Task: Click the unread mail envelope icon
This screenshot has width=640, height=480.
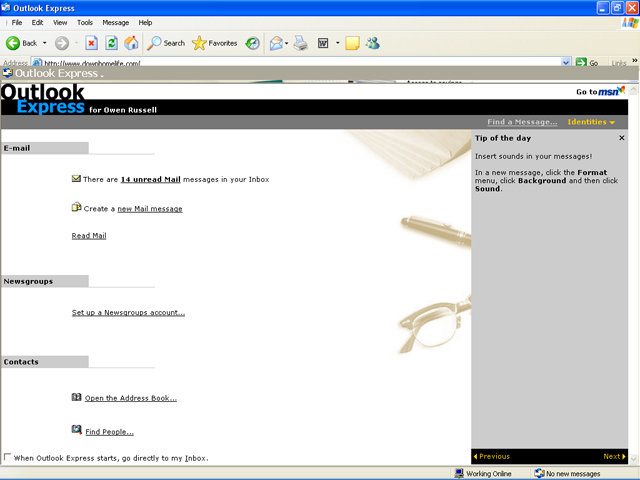Action: [x=76, y=178]
